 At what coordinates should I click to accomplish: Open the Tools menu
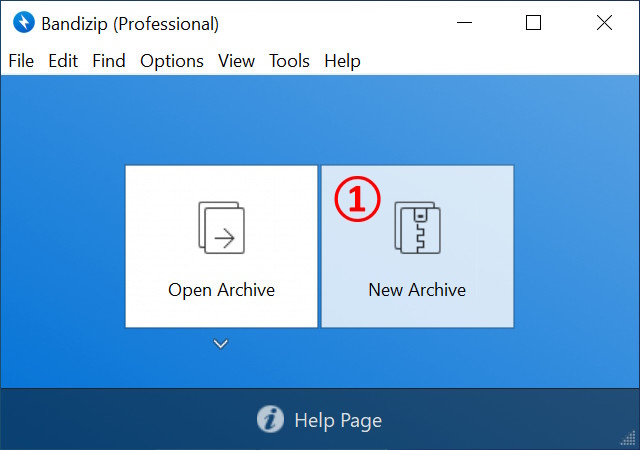pyautogui.click(x=289, y=61)
